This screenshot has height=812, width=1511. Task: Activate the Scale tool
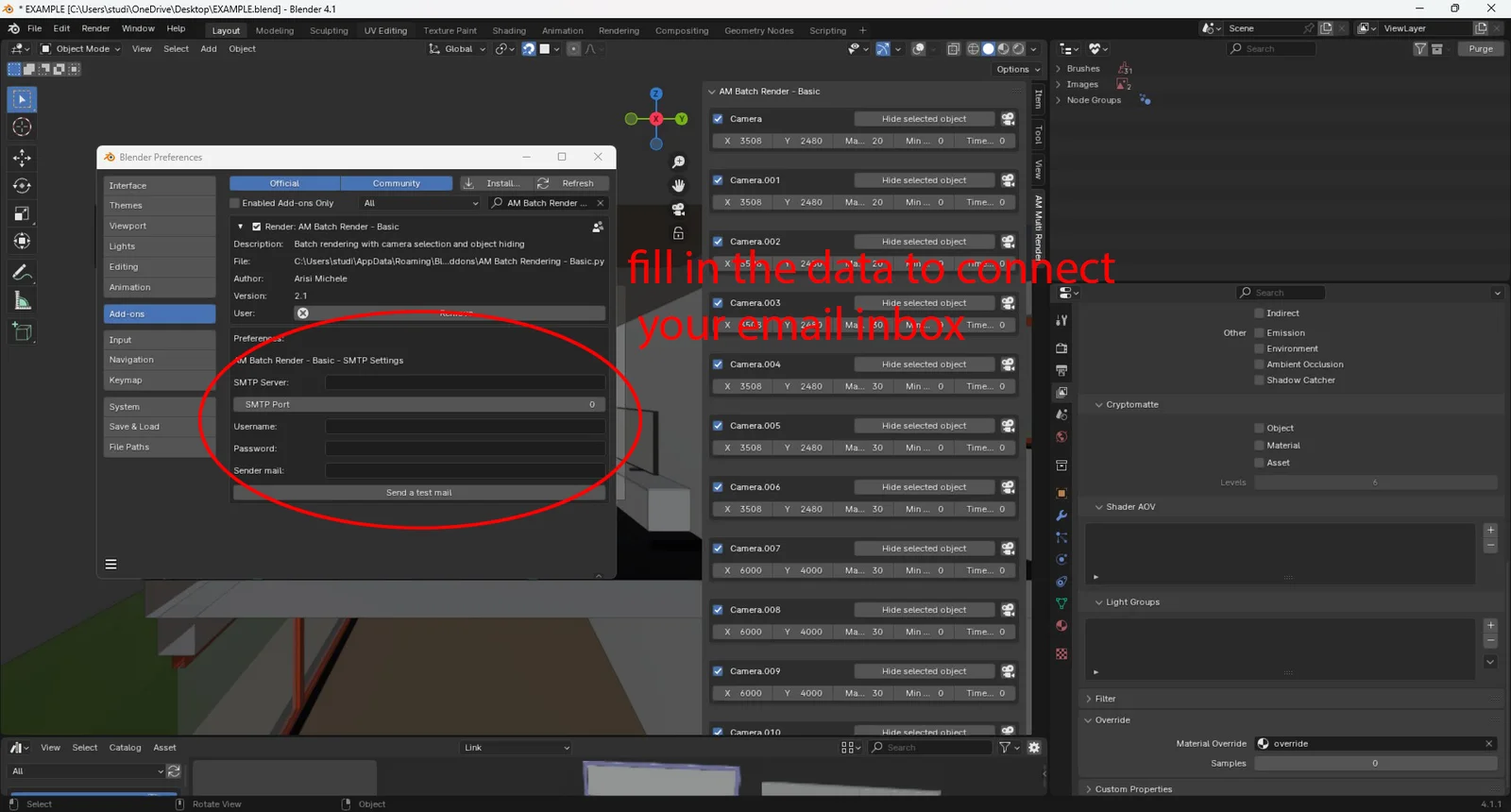tap(22, 213)
